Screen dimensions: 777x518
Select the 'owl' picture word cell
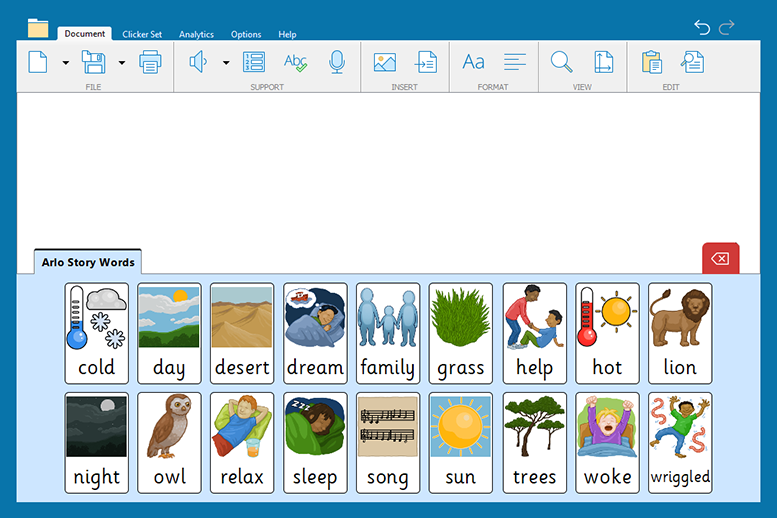point(169,442)
